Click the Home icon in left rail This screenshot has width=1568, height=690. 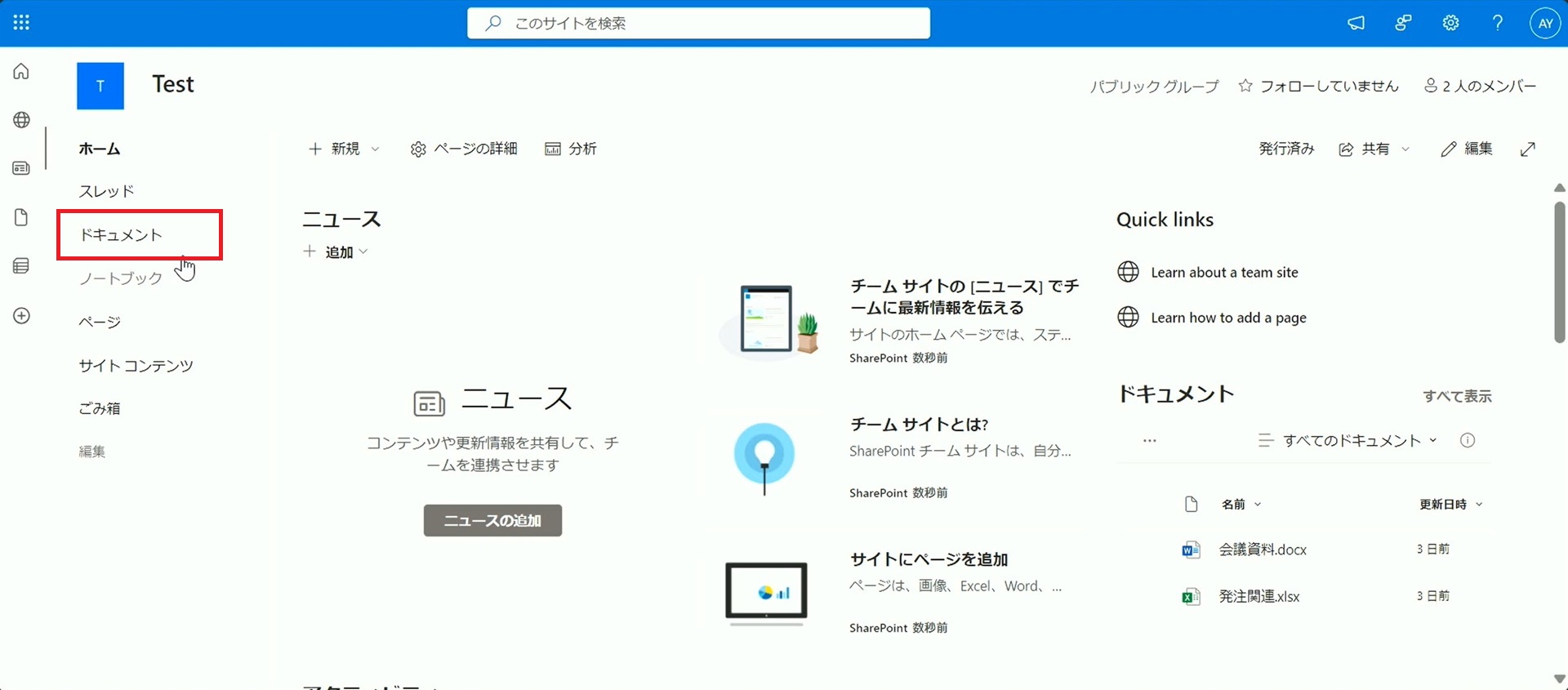pyautogui.click(x=21, y=72)
